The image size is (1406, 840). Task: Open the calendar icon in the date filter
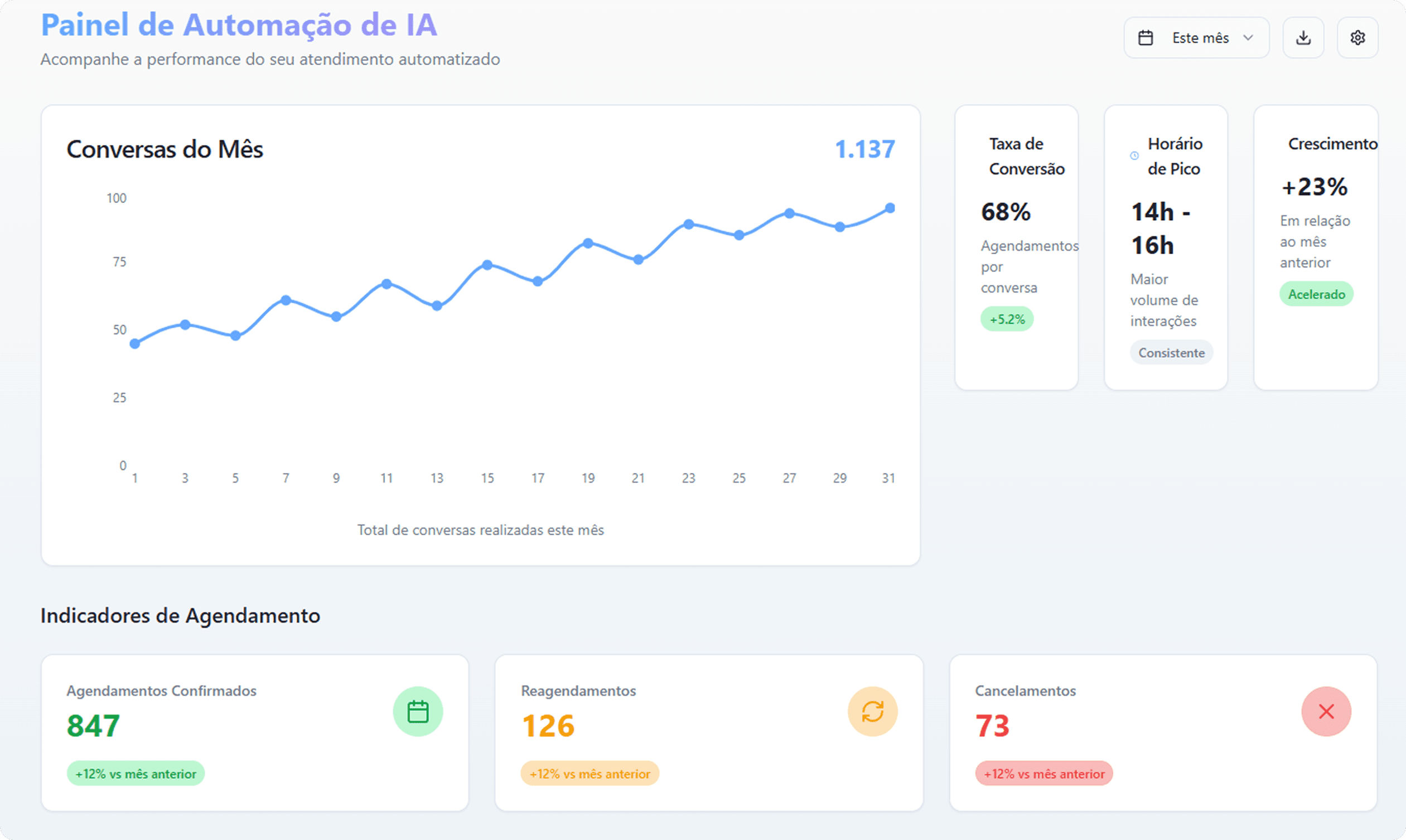(x=1146, y=37)
